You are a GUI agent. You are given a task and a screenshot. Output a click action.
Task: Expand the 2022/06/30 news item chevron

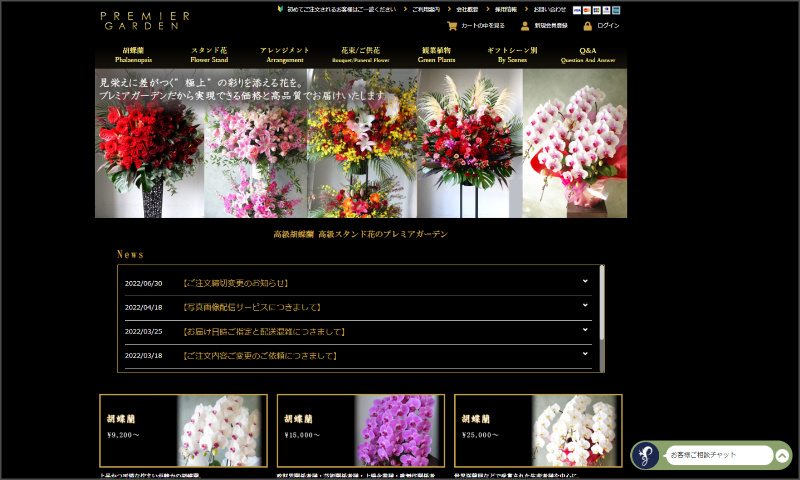tap(585, 281)
